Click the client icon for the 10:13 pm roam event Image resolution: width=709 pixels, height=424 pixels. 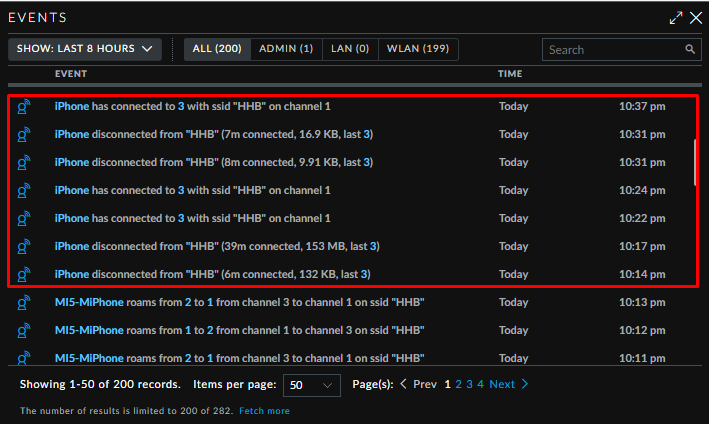(x=24, y=303)
